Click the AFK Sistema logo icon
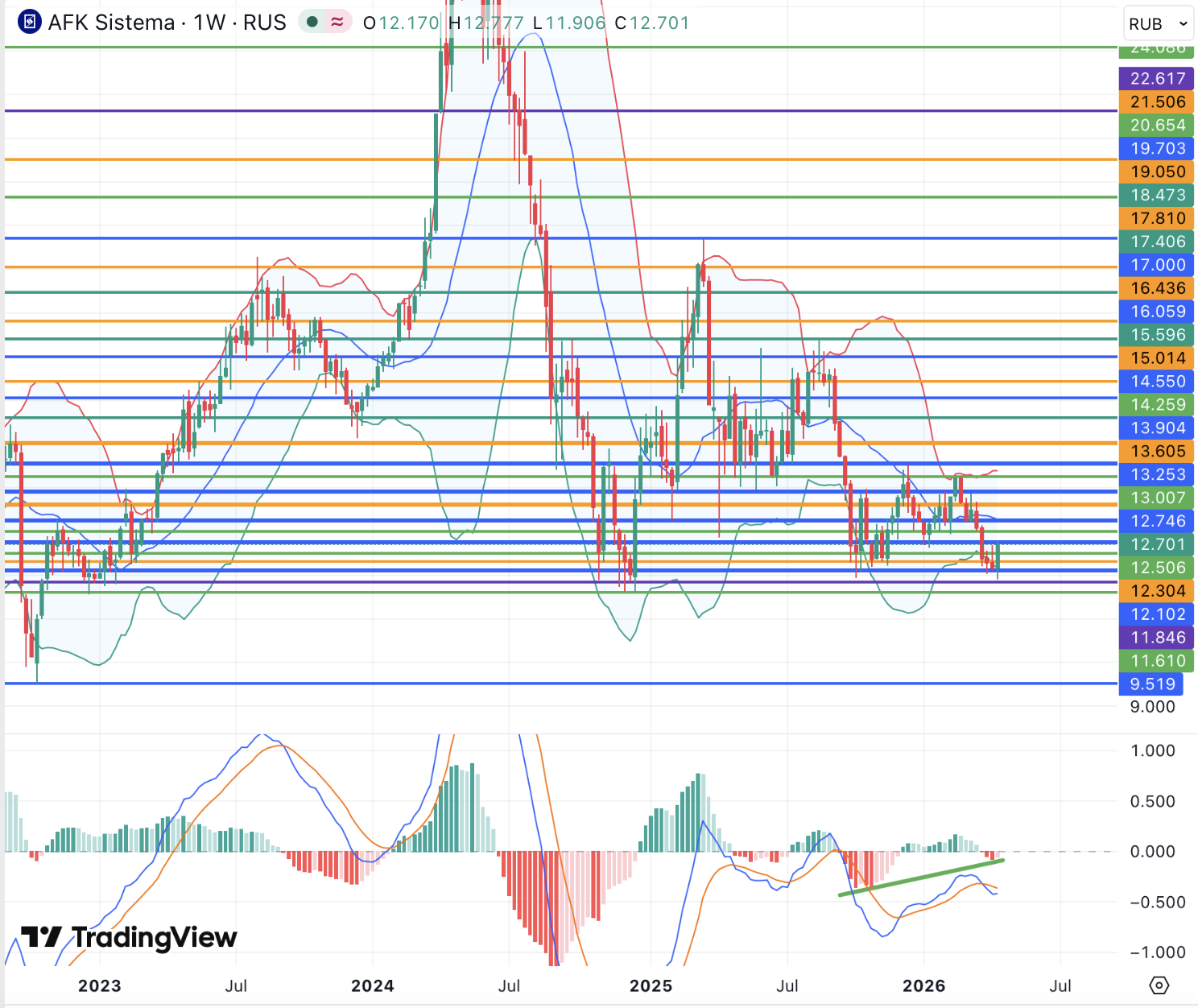Screen dimensions: 1198x1008 coord(30,22)
